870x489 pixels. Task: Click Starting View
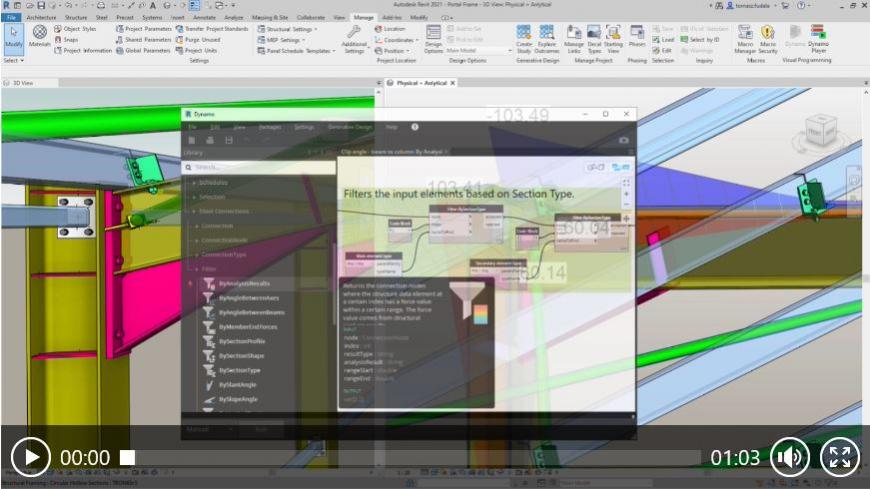coord(613,39)
